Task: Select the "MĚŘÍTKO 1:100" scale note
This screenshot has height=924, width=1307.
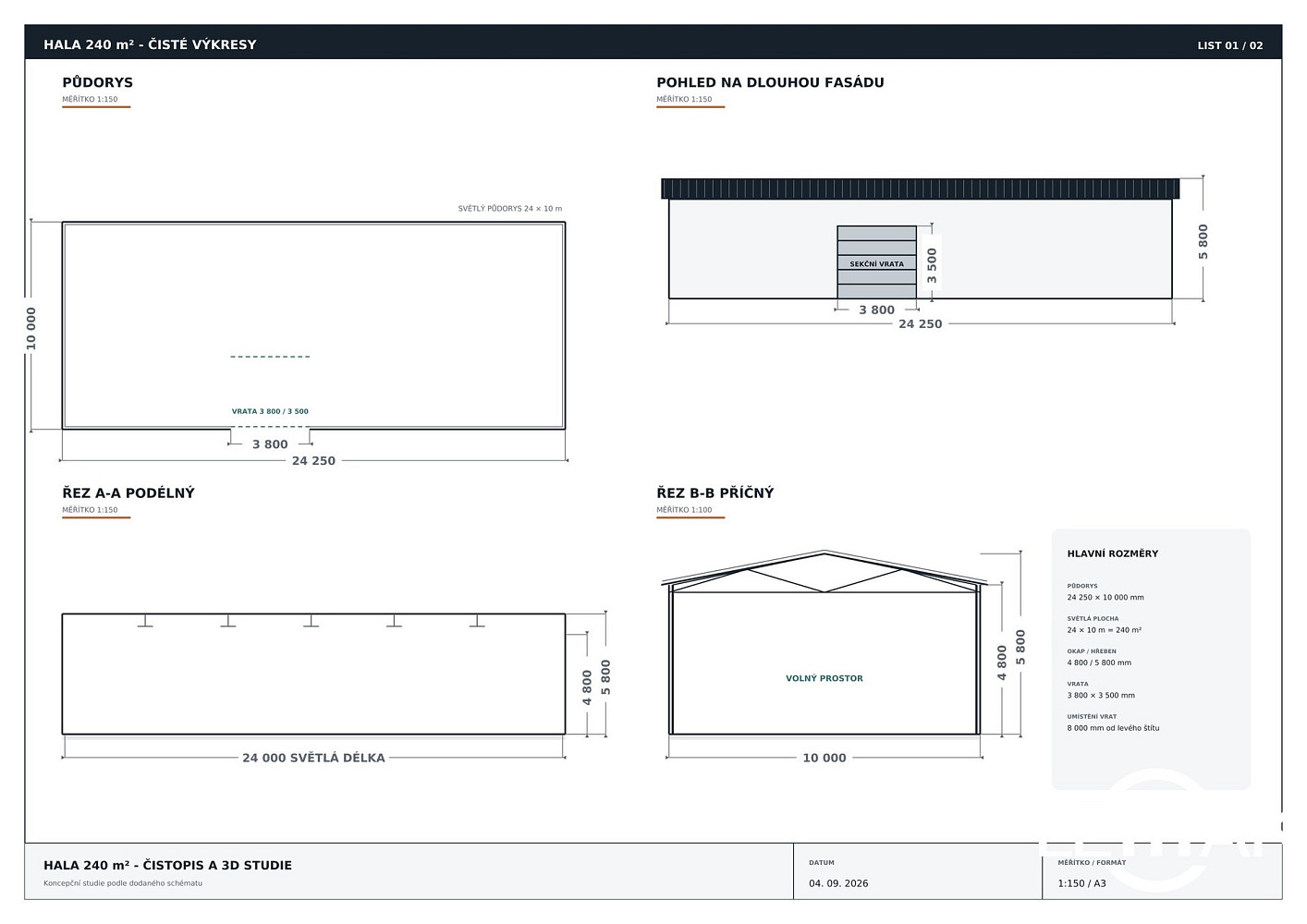Action: tap(684, 510)
